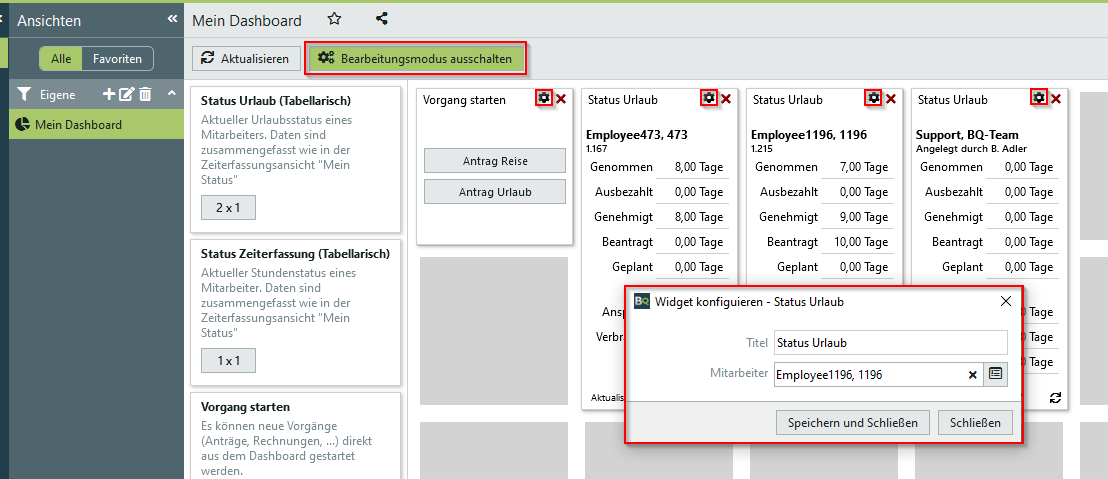Click the edit view pencil icon
1108x479 pixels.
tap(126, 94)
